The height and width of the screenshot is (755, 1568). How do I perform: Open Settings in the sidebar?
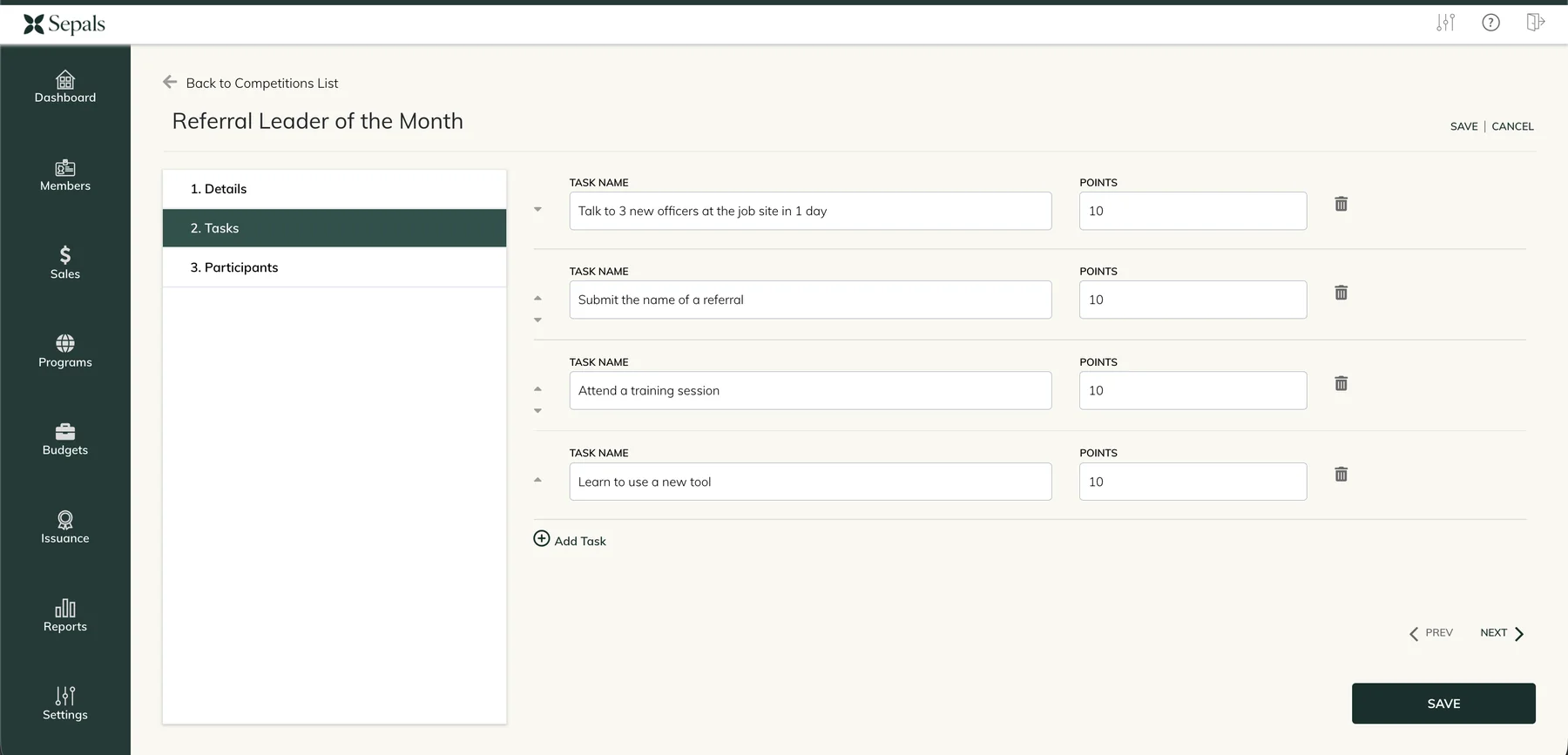(x=65, y=704)
